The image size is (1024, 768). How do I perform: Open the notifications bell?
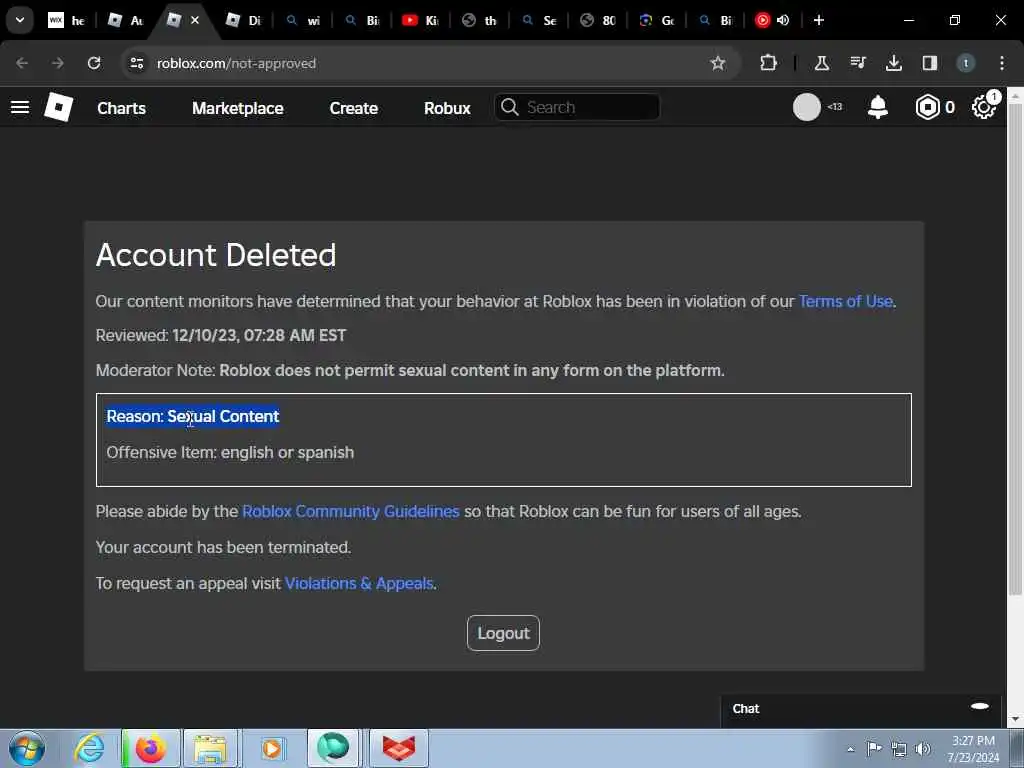click(x=878, y=107)
